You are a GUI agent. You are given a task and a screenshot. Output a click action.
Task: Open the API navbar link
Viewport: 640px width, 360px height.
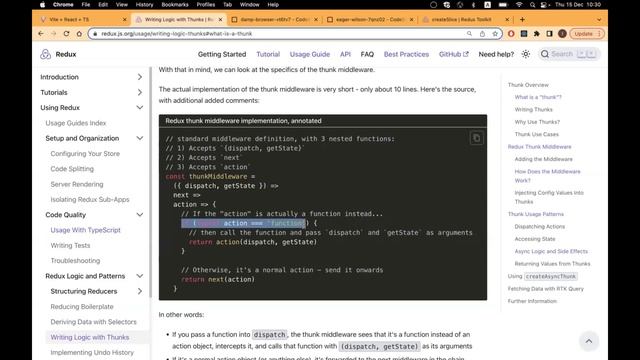(345, 54)
